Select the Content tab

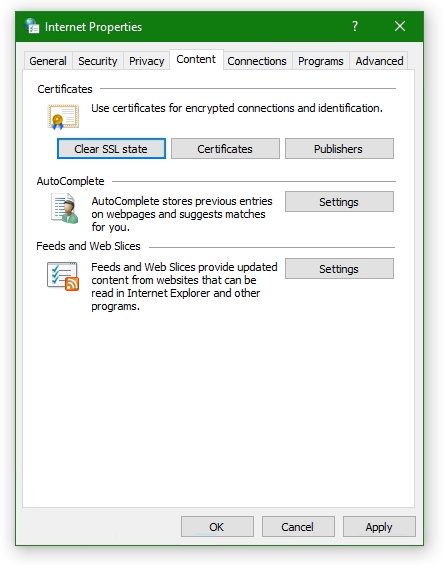196,59
